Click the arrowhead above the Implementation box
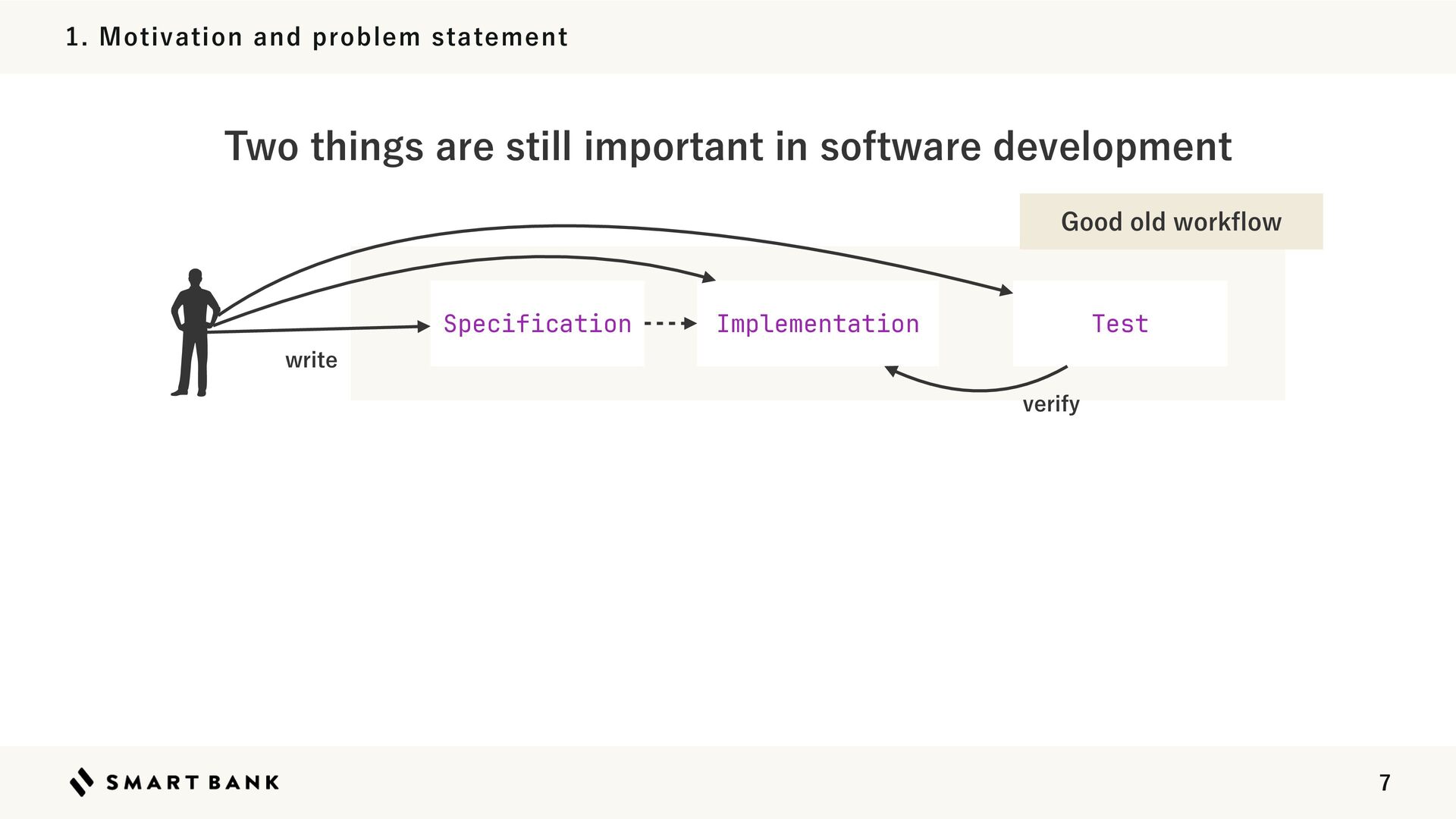Image resolution: width=1456 pixels, height=819 pixels. [708, 278]
